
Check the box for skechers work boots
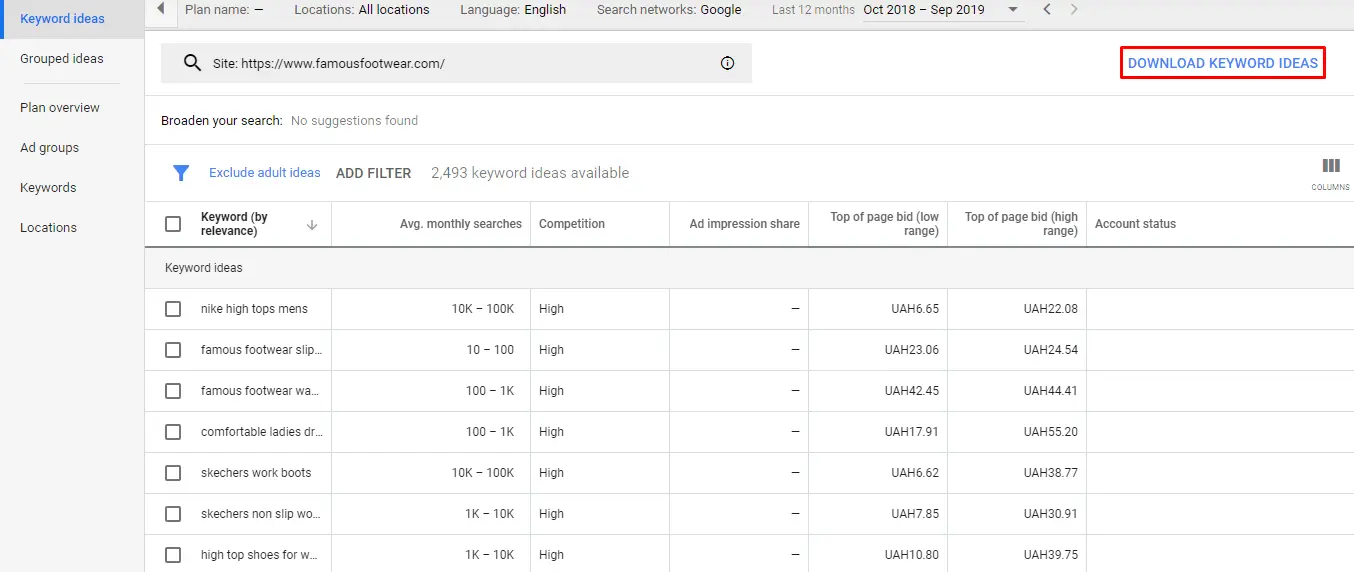click(173, 473)
